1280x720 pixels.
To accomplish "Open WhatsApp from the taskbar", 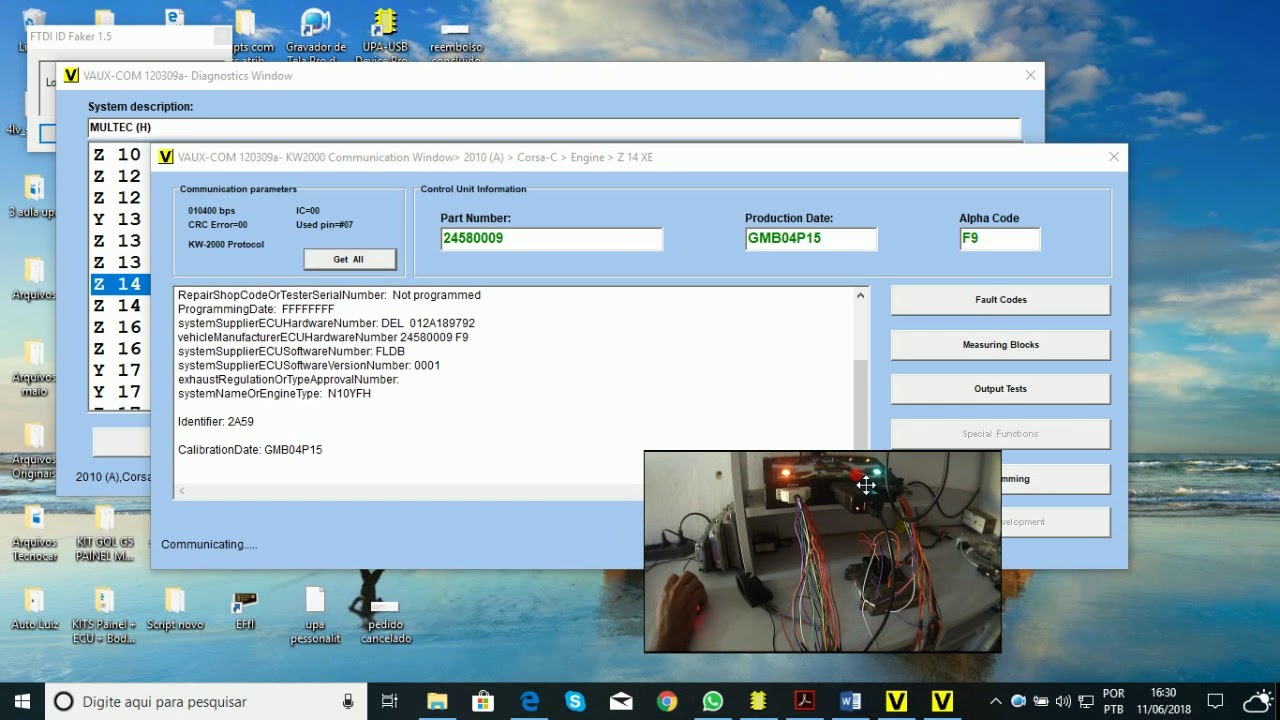I will point(713,701).
